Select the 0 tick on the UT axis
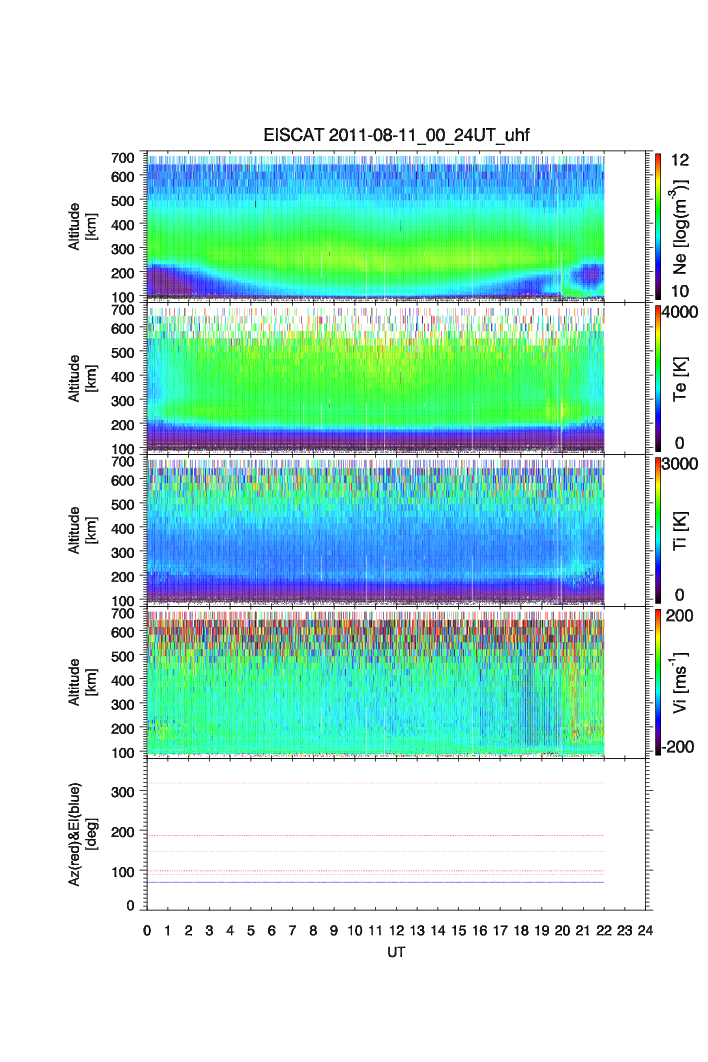The width and height of the screenshot is (708, 1062). 147,931
